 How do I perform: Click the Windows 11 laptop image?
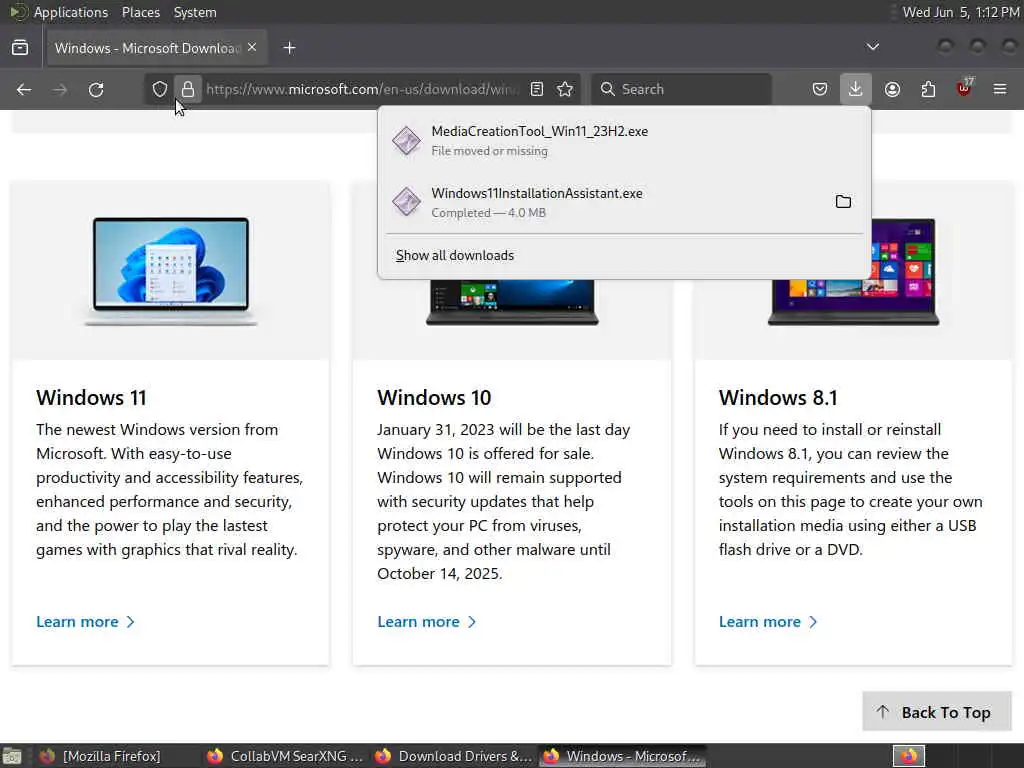point(170,271)
